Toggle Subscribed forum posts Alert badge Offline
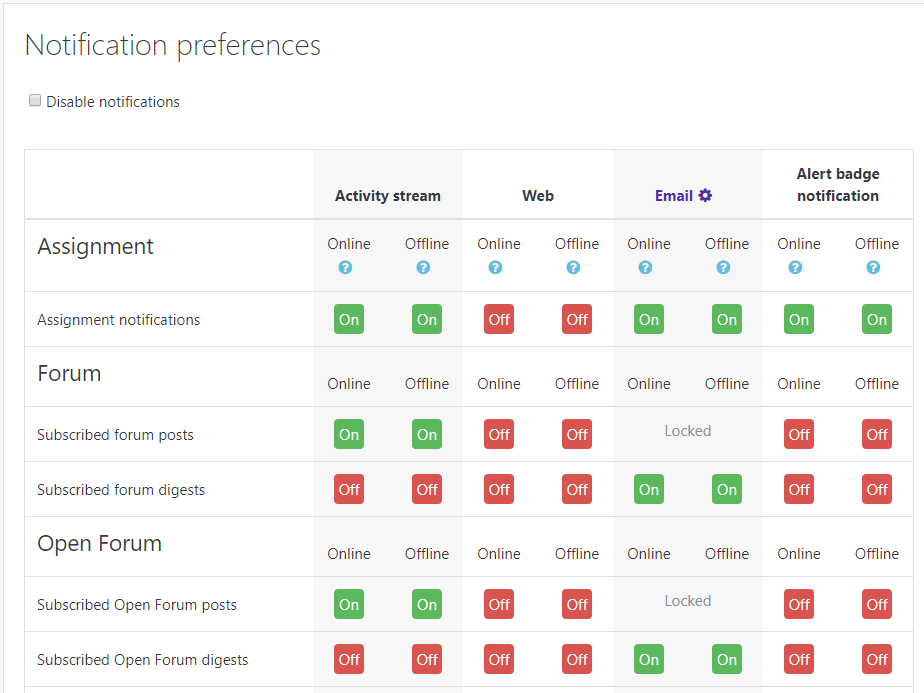This screenshot has width=924, height=693. point(877,435)
